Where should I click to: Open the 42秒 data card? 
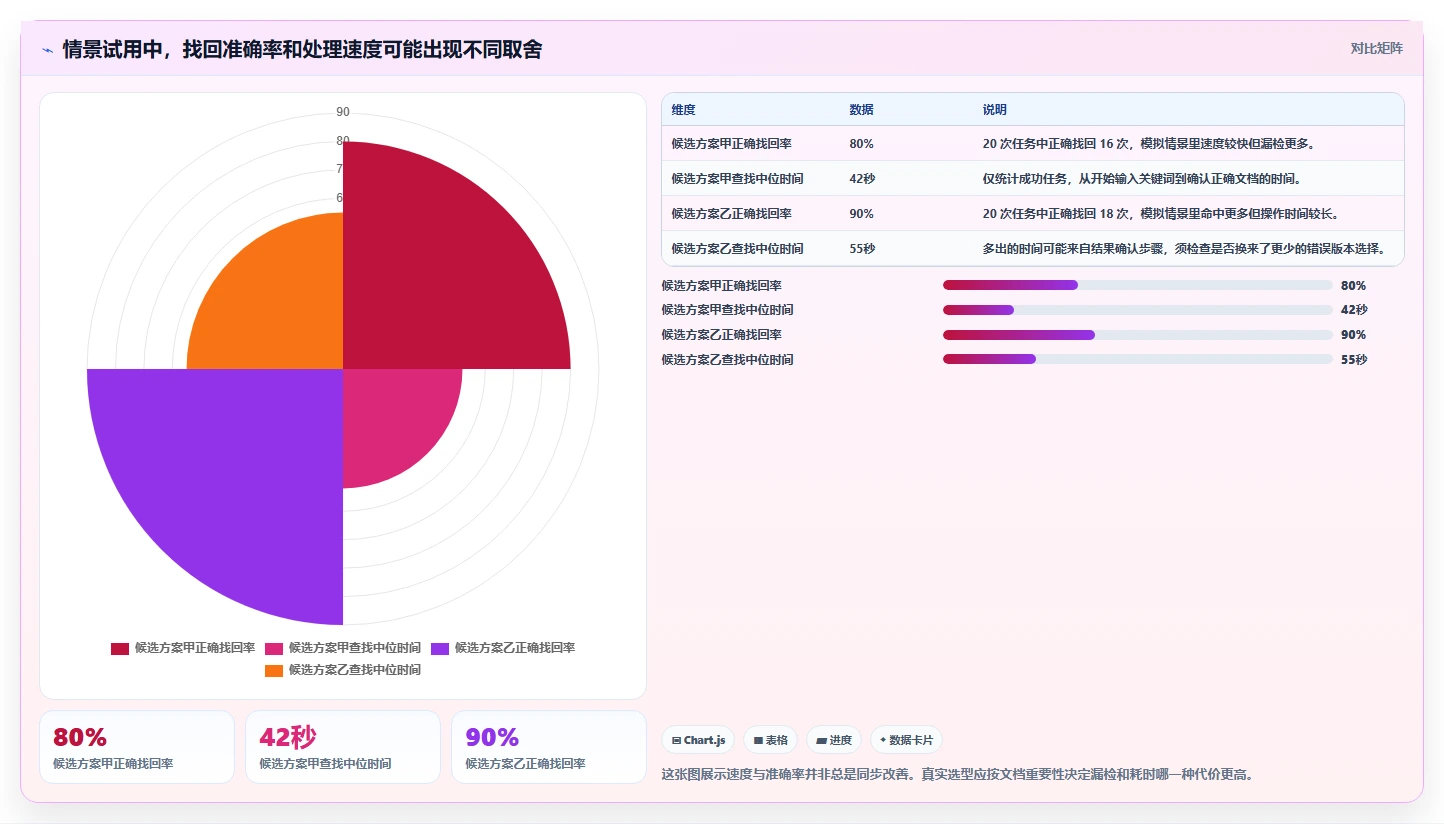[x=343, y=747]
